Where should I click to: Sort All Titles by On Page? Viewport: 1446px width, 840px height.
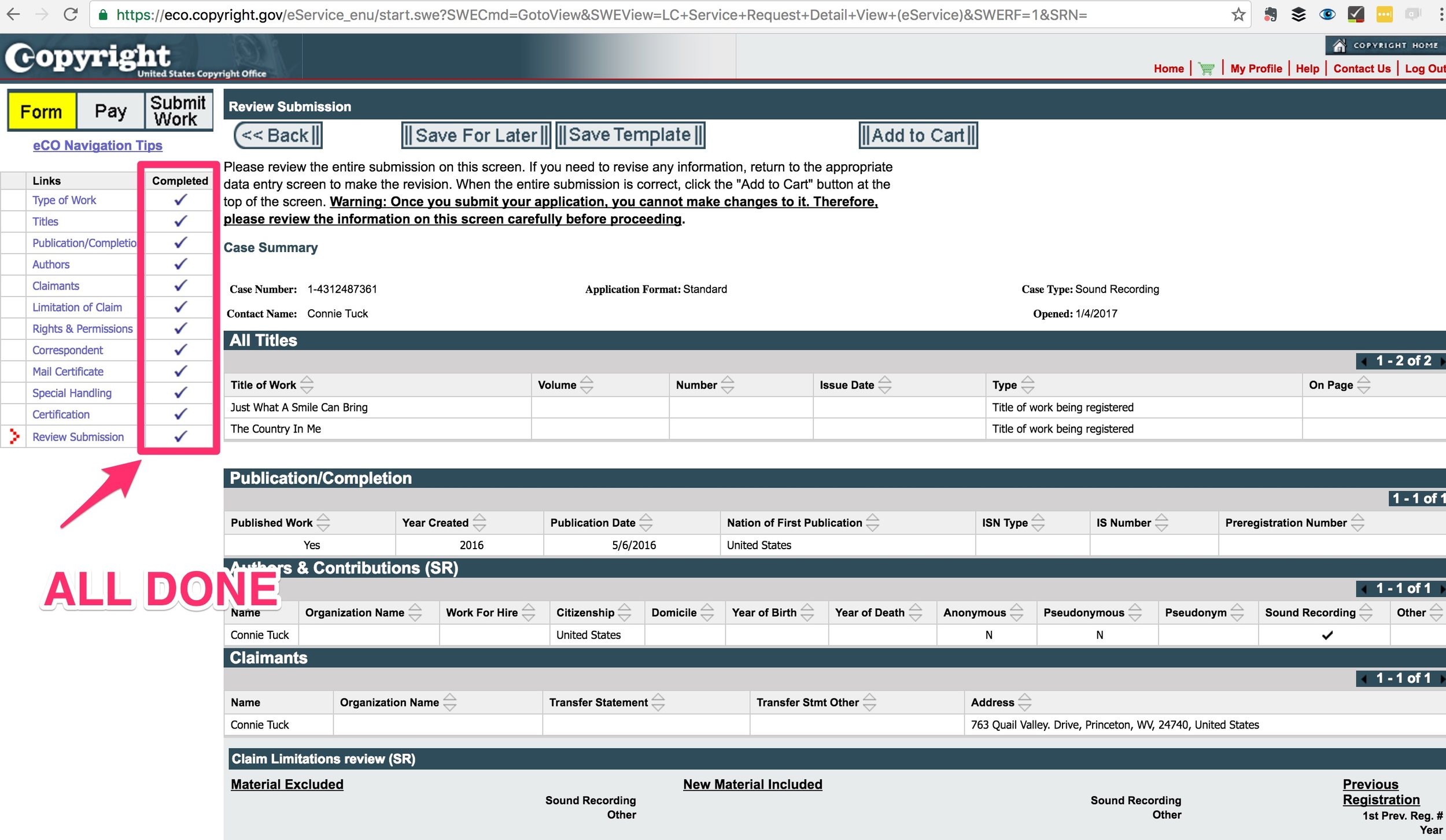pos(1364,384)
